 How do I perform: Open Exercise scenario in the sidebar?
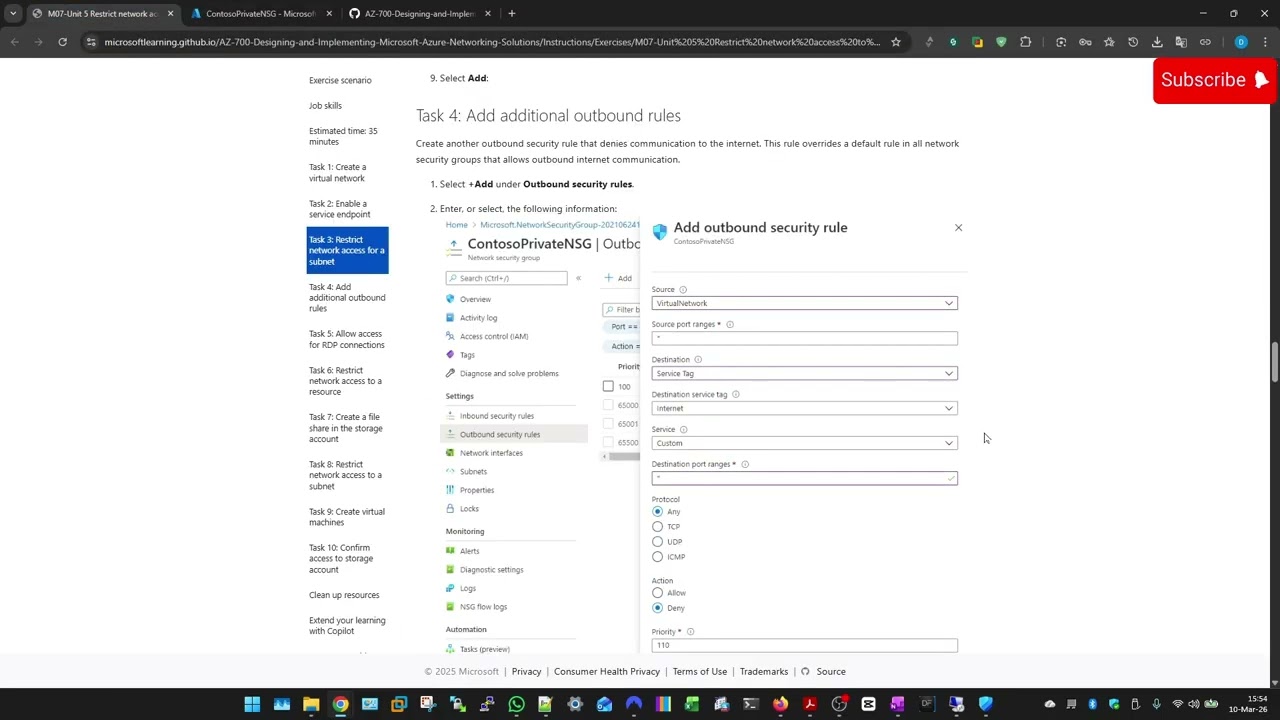[x=340, y=80]
